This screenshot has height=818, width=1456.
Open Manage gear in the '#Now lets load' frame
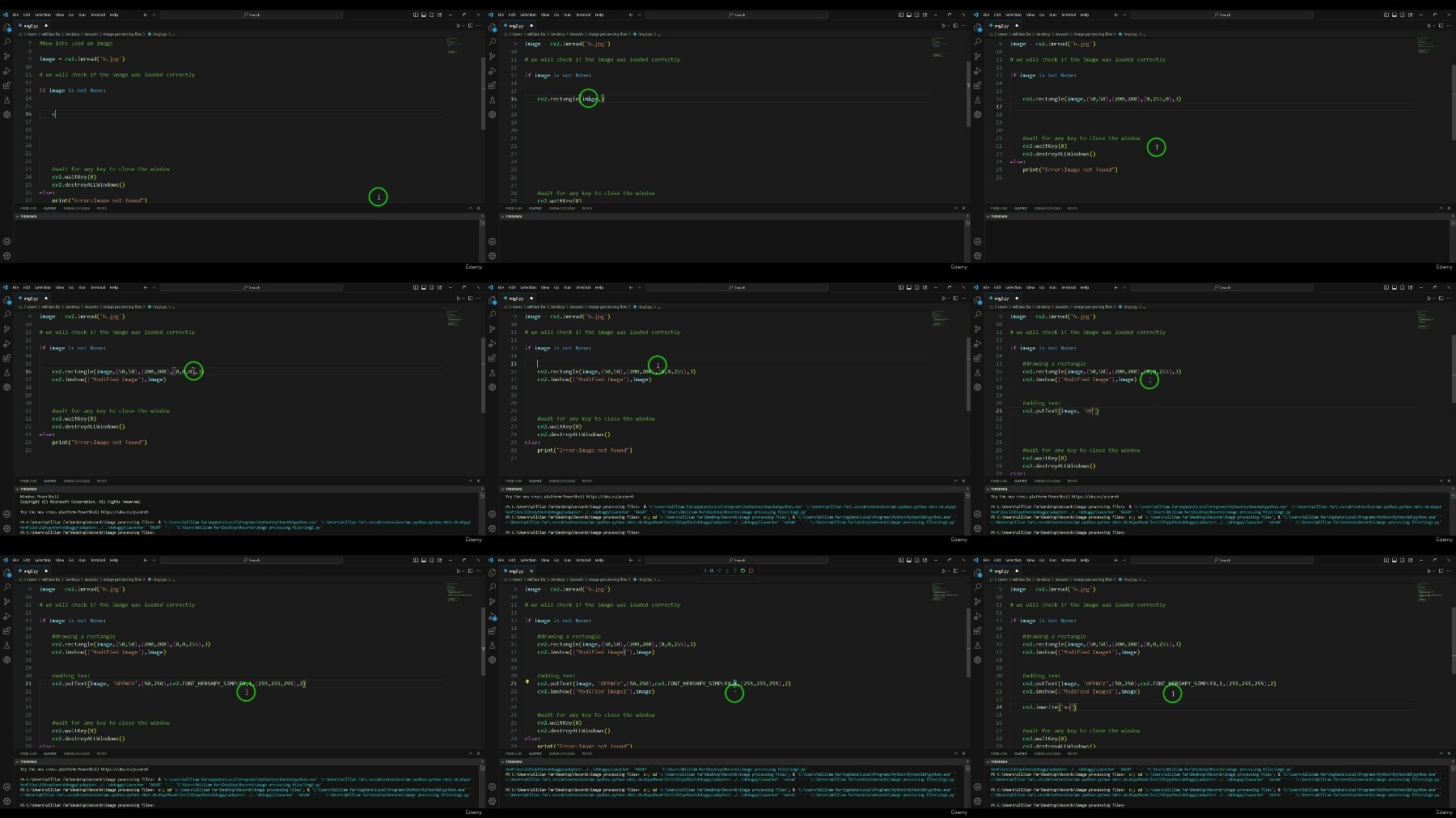tap(6, 256)
